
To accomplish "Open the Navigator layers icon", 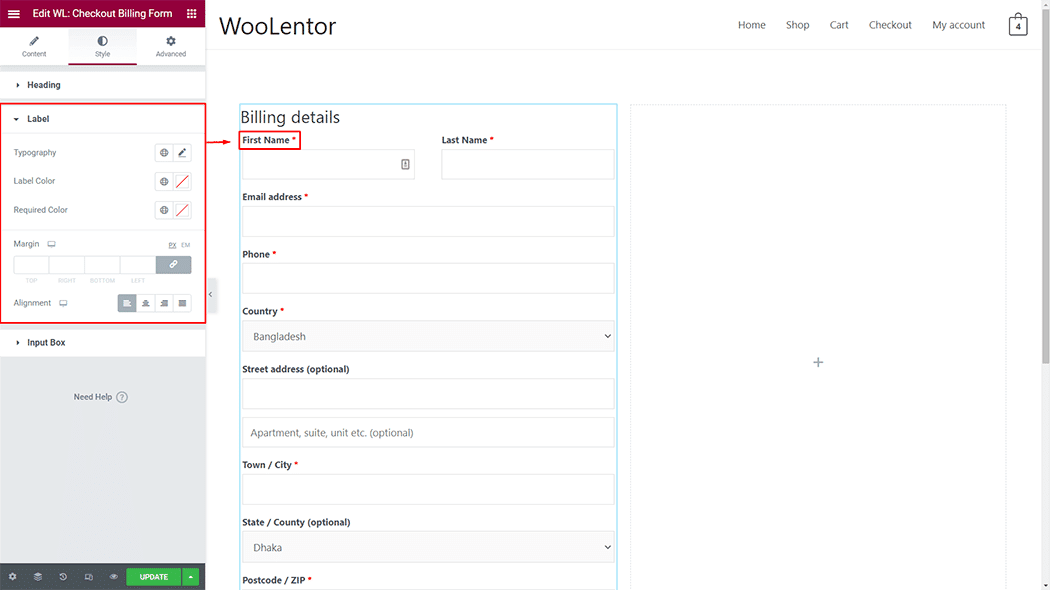I will tap(38, 577).
